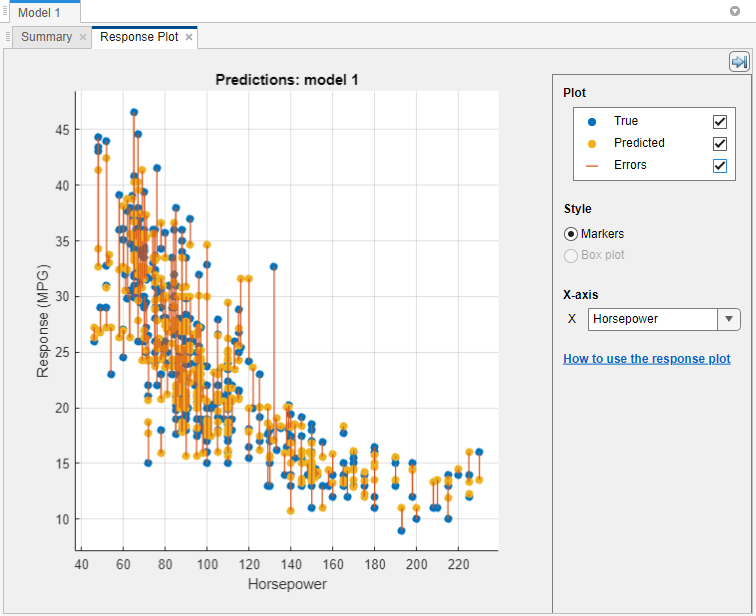756x616 pixels.
Task: Toggle the Predicted checkbox off
Action: (719, 143)
